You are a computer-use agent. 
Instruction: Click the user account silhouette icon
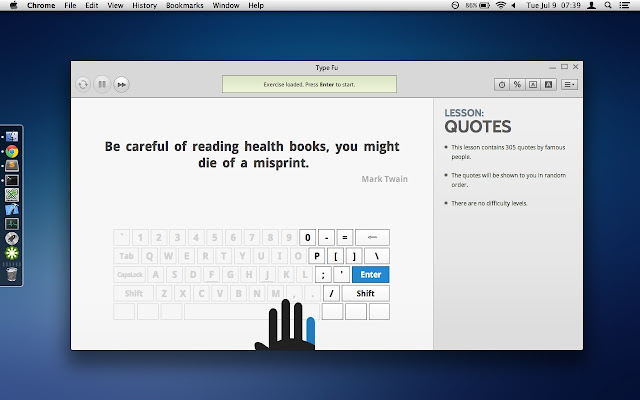[x=591, y=5]
